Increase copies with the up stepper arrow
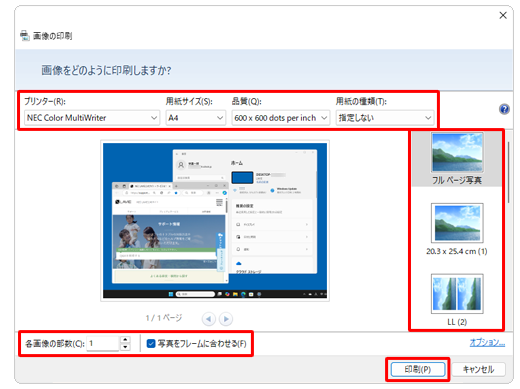The height and width of the screenshot is (389, 520). [x=125, y=340]
